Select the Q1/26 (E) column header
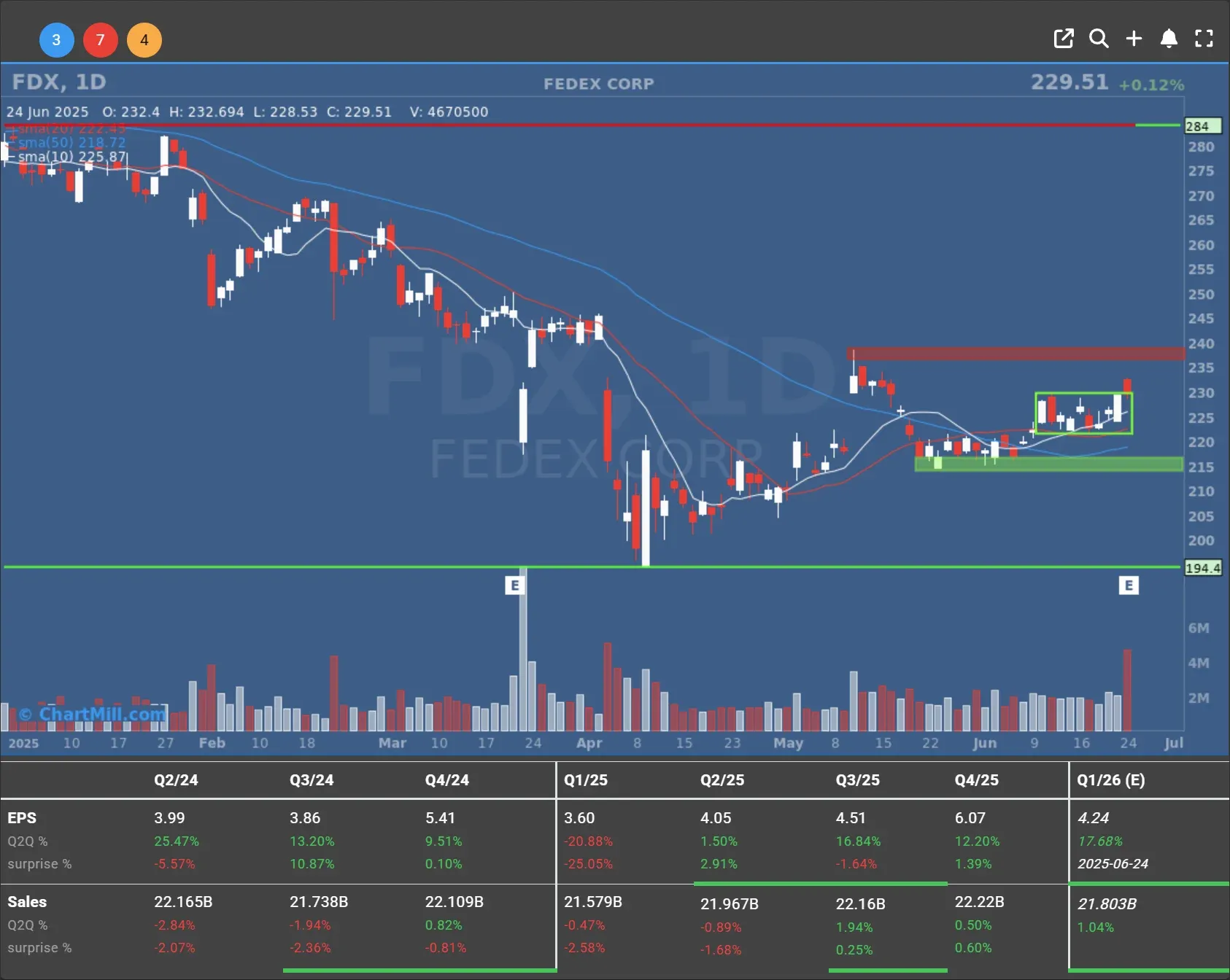 click(x=1111, y=780)
